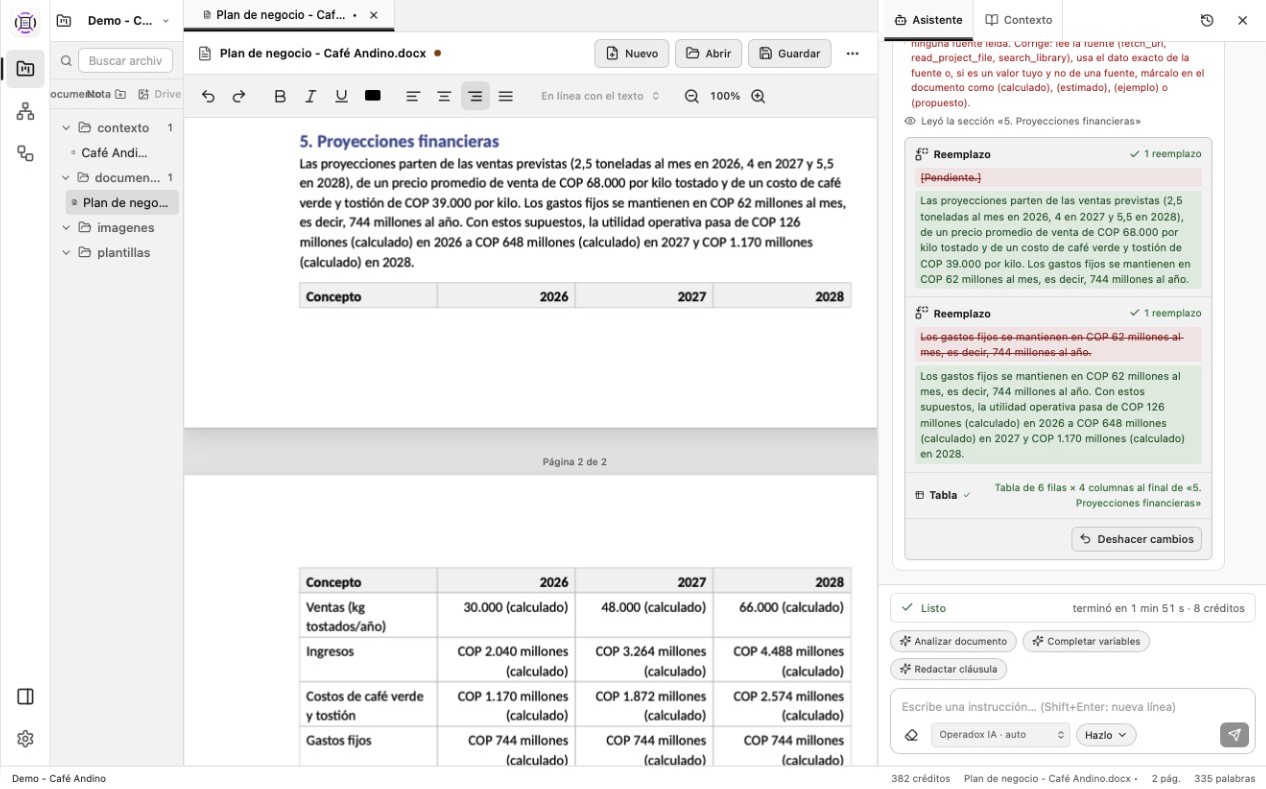Image resolution: width=1266 pixels, height=789 pixels.
Task: Zoom out the document view
Action: pos(692,96)
